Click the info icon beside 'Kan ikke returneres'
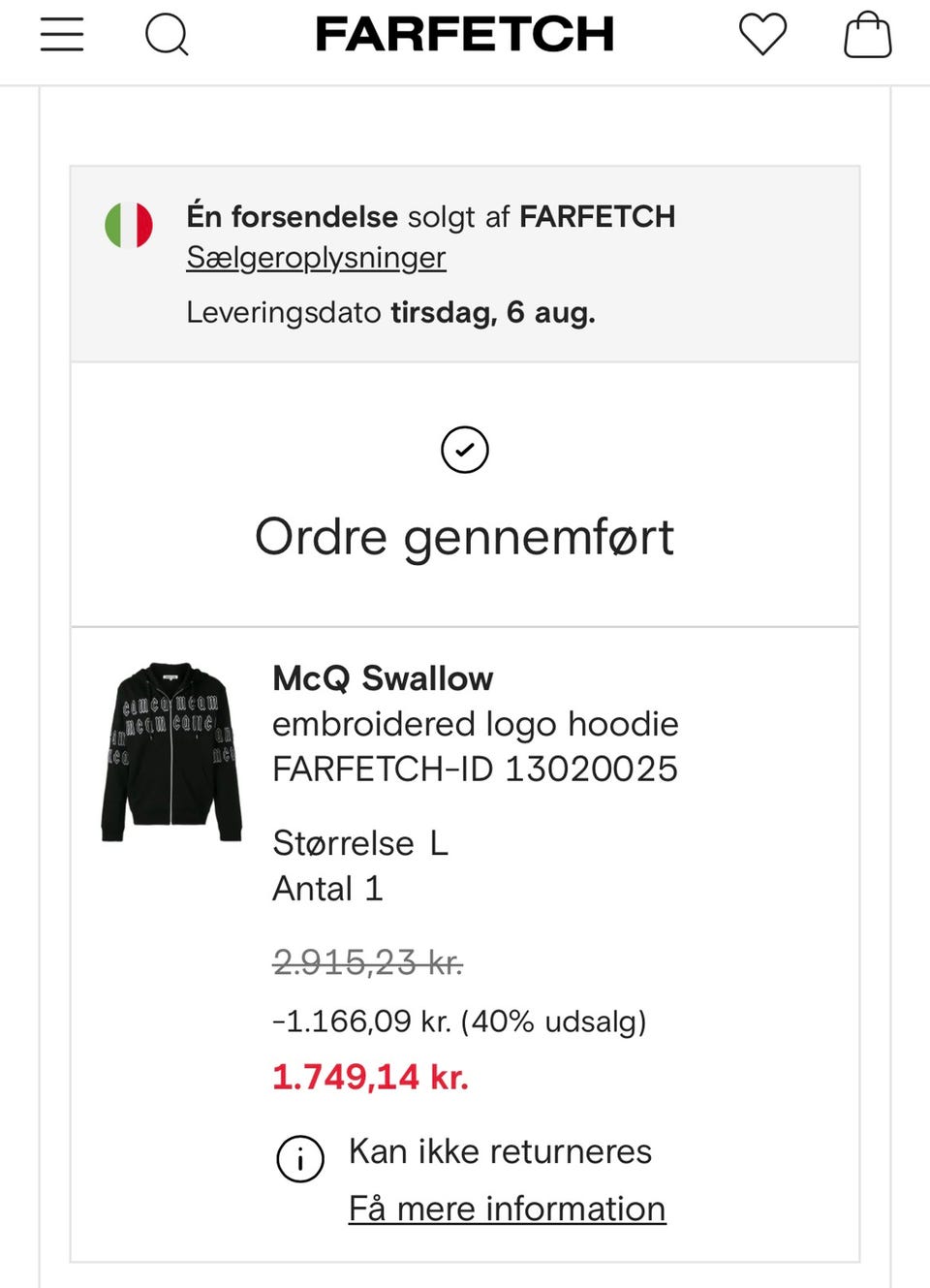The image size is (930, 1288). (x=300, y=1158)
